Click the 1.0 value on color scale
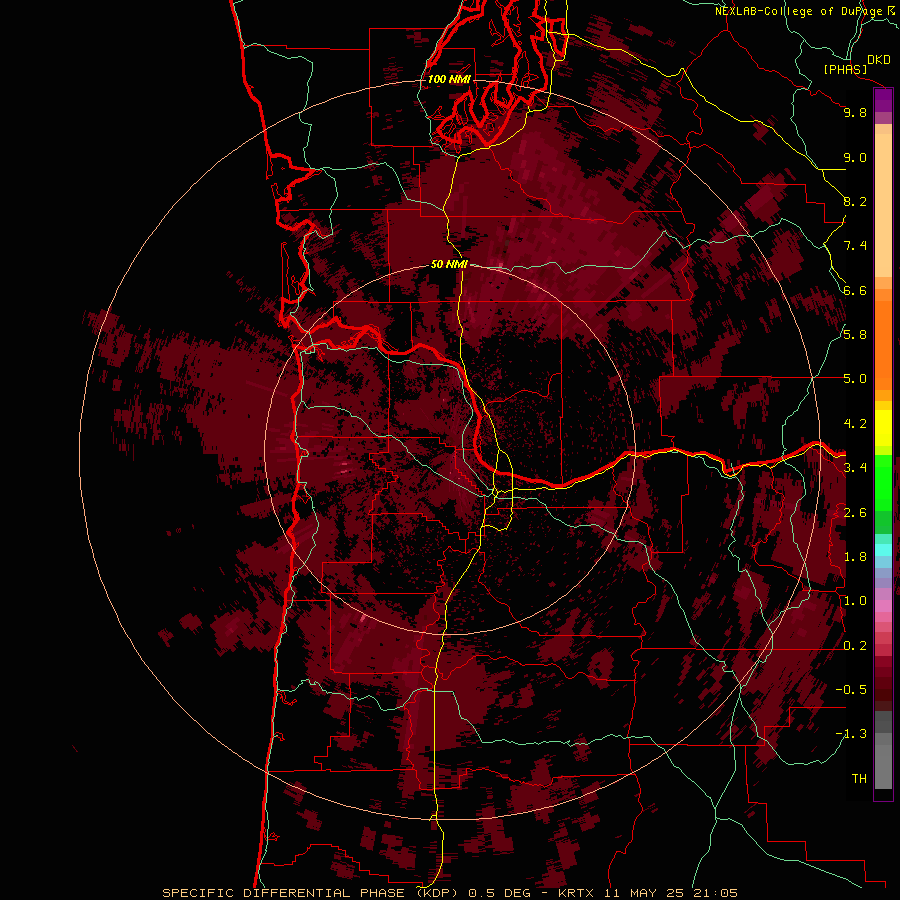 click(x=855, y=601)
